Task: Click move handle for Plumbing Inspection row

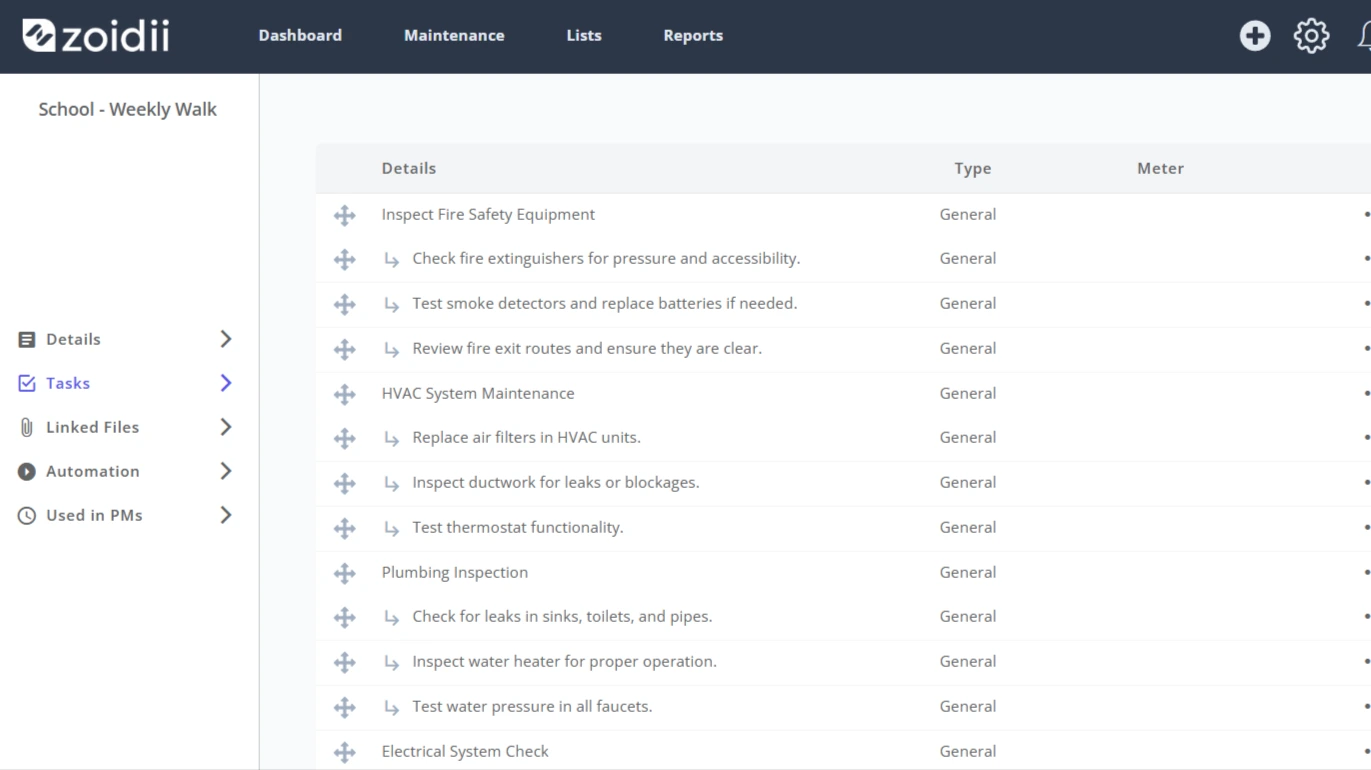Action: tap(345, 573)
